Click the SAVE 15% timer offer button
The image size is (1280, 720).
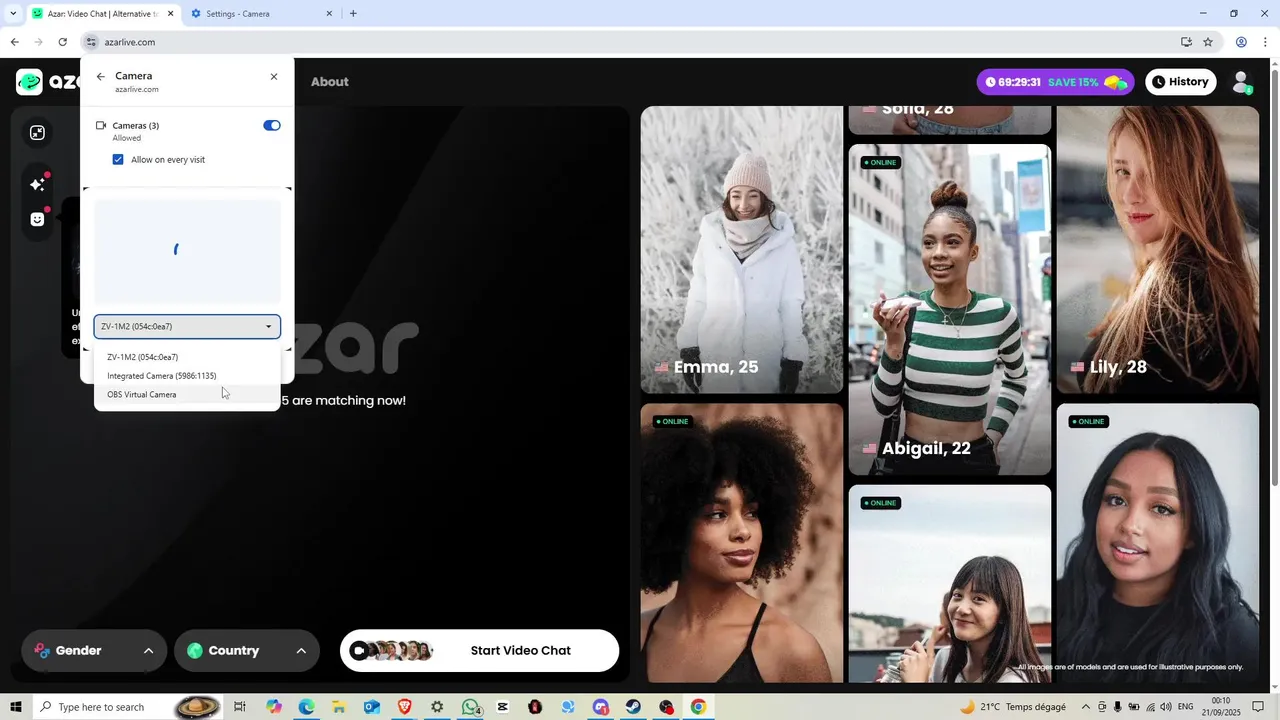[1055, 82]
